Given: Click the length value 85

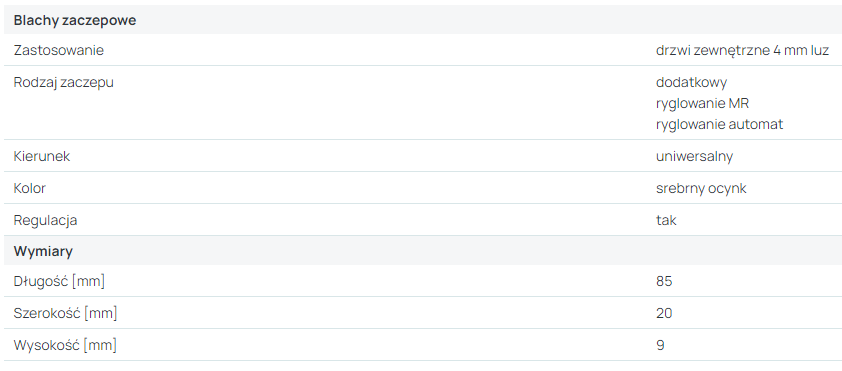Looking at the screenshot, I should click(664, 281).
